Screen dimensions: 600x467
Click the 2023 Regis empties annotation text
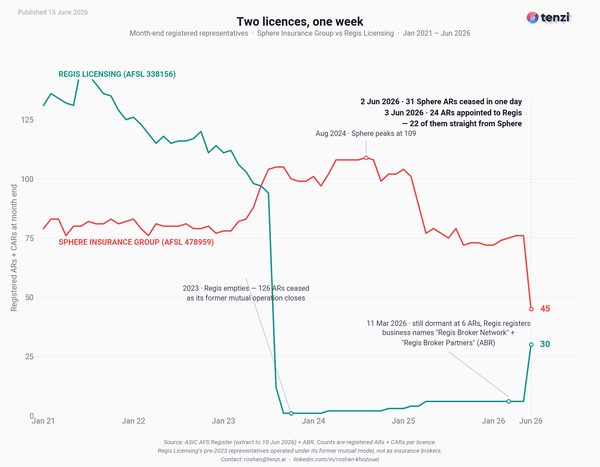pos(246,293)
